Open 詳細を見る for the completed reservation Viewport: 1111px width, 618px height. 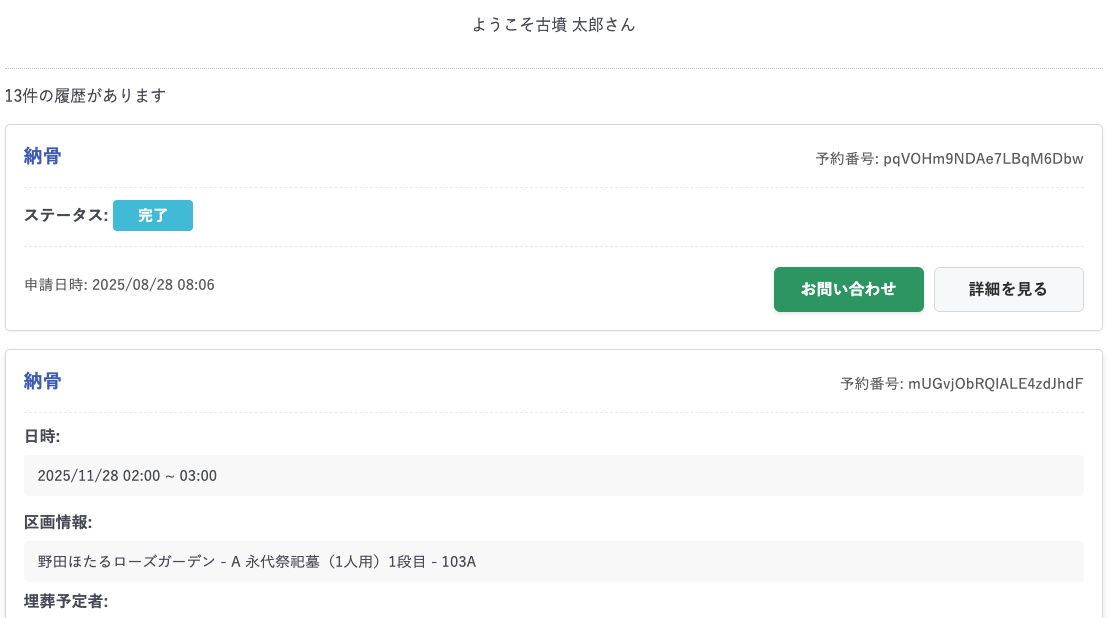pos(1008,289)
